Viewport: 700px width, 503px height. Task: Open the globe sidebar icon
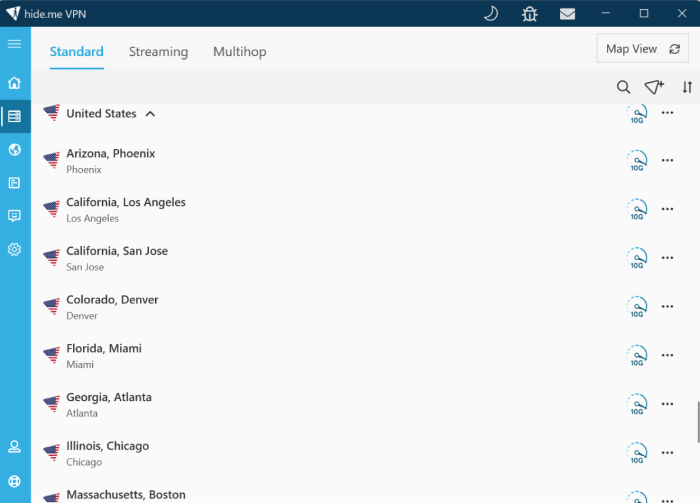tap(14, 150)
